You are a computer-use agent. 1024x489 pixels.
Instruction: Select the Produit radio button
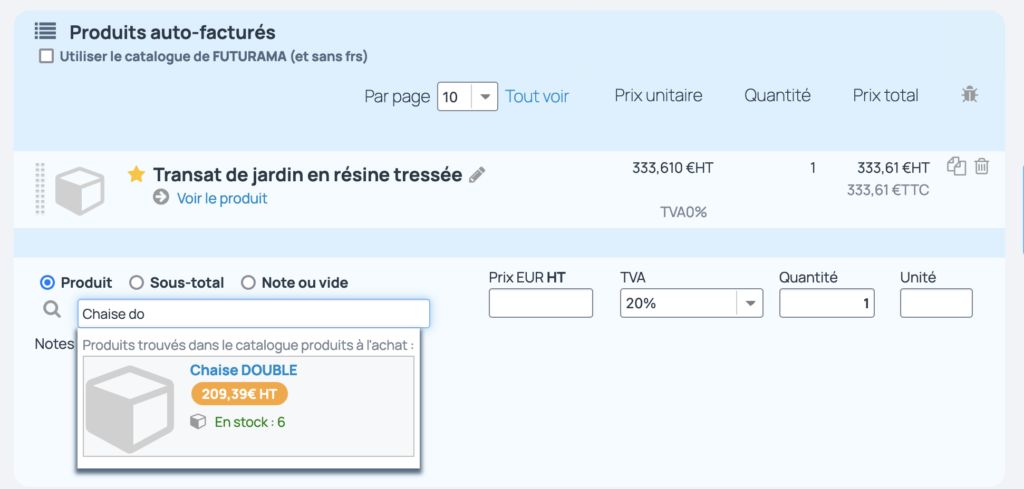[46, 283]
